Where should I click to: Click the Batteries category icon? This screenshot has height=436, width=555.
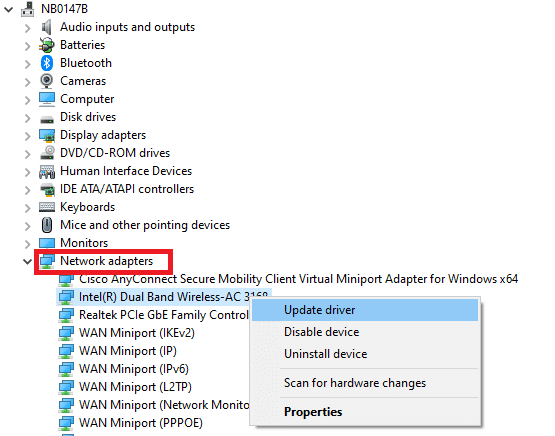point(47,45)
